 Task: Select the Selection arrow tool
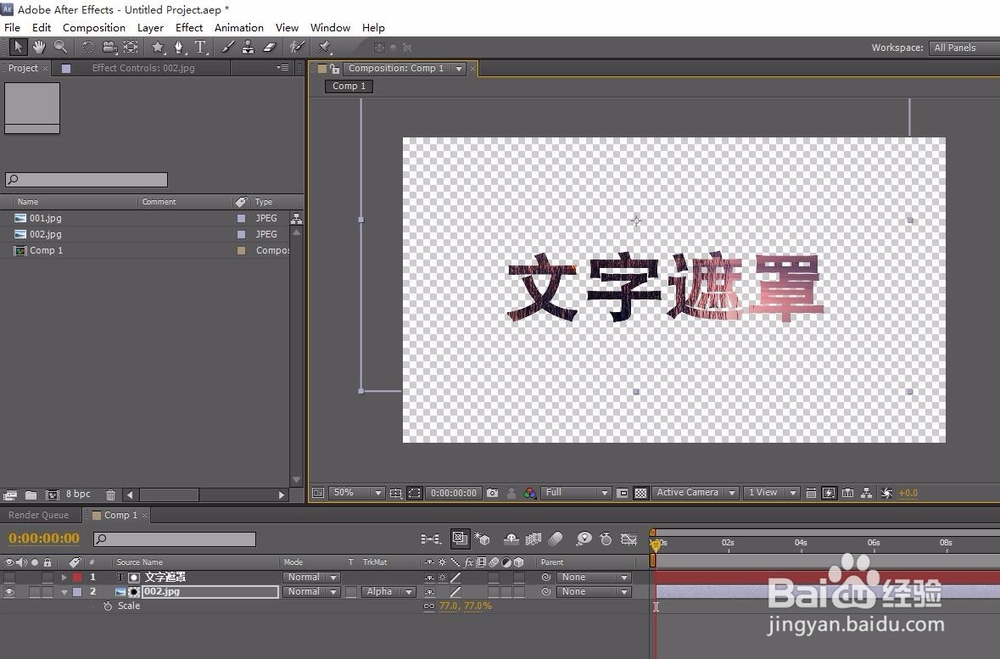tap(17, 47)
